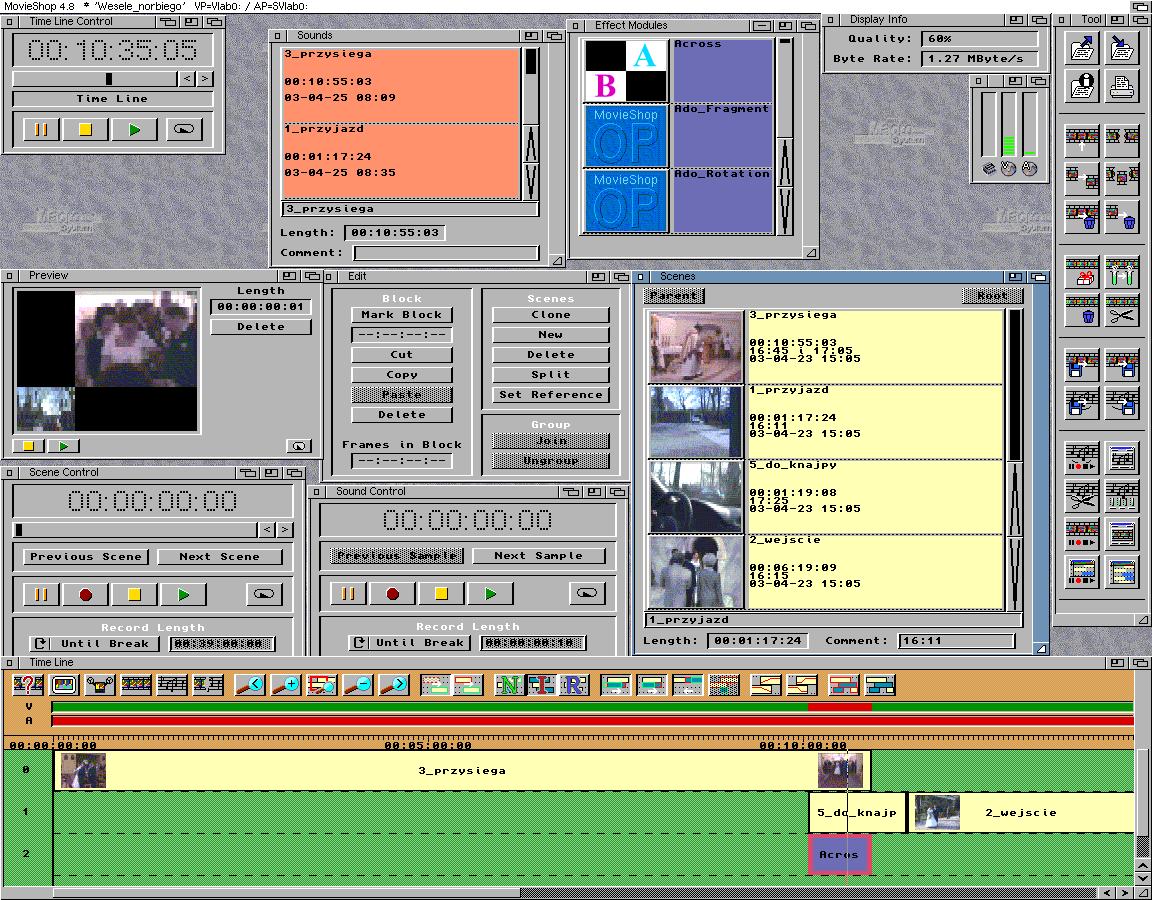Screen dimensions: 1152x900
Task: Start recording in Scene Control
Action: [x=86, y=594]
